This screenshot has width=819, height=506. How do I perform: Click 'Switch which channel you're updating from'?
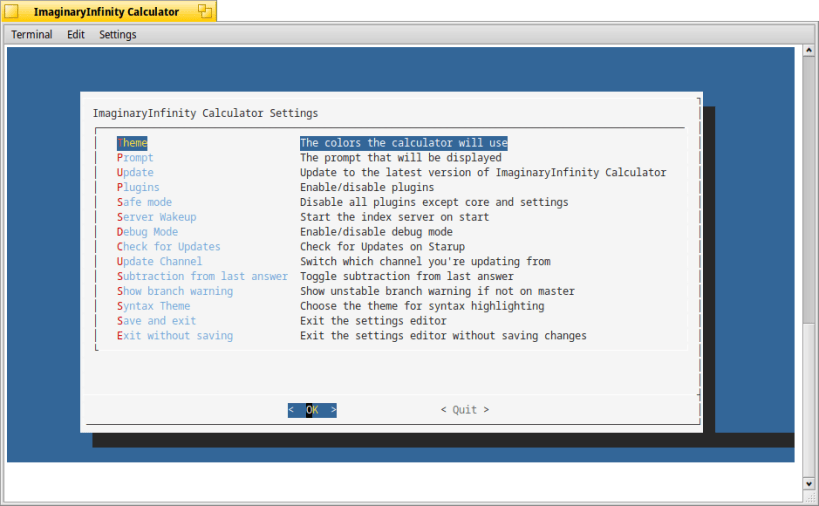click(425, 261)
